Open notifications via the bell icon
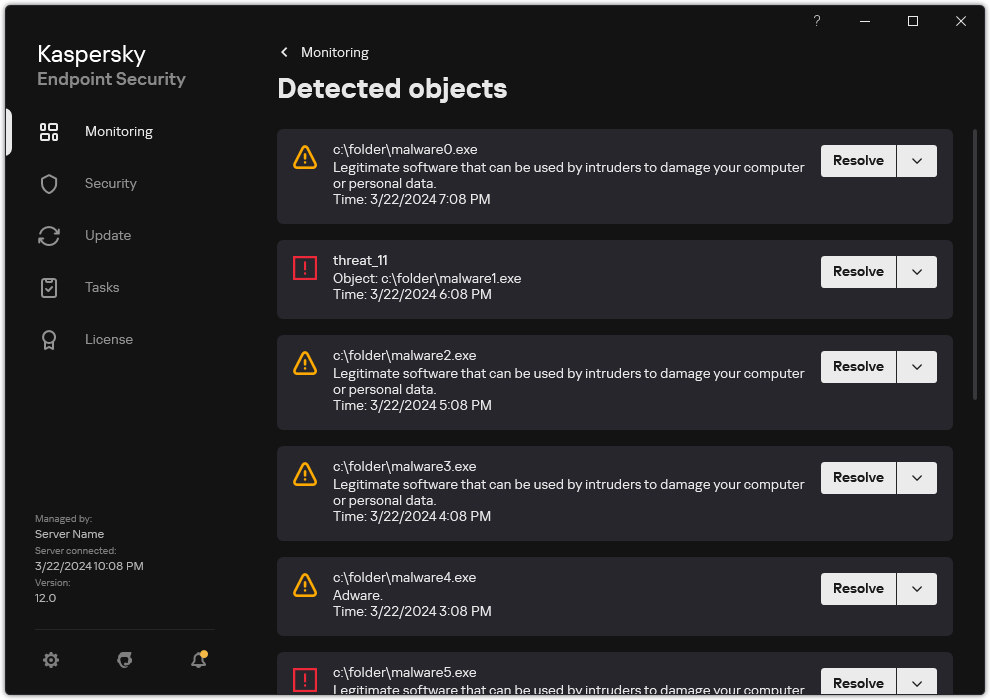This screenshot has width=990, height=700. [x=197, y=660]
